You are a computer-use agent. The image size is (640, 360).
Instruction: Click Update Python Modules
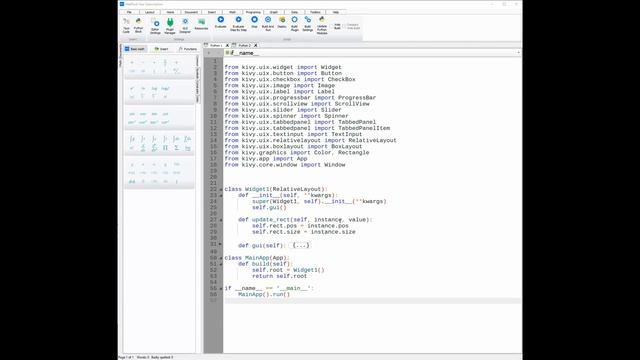(322, 25)
